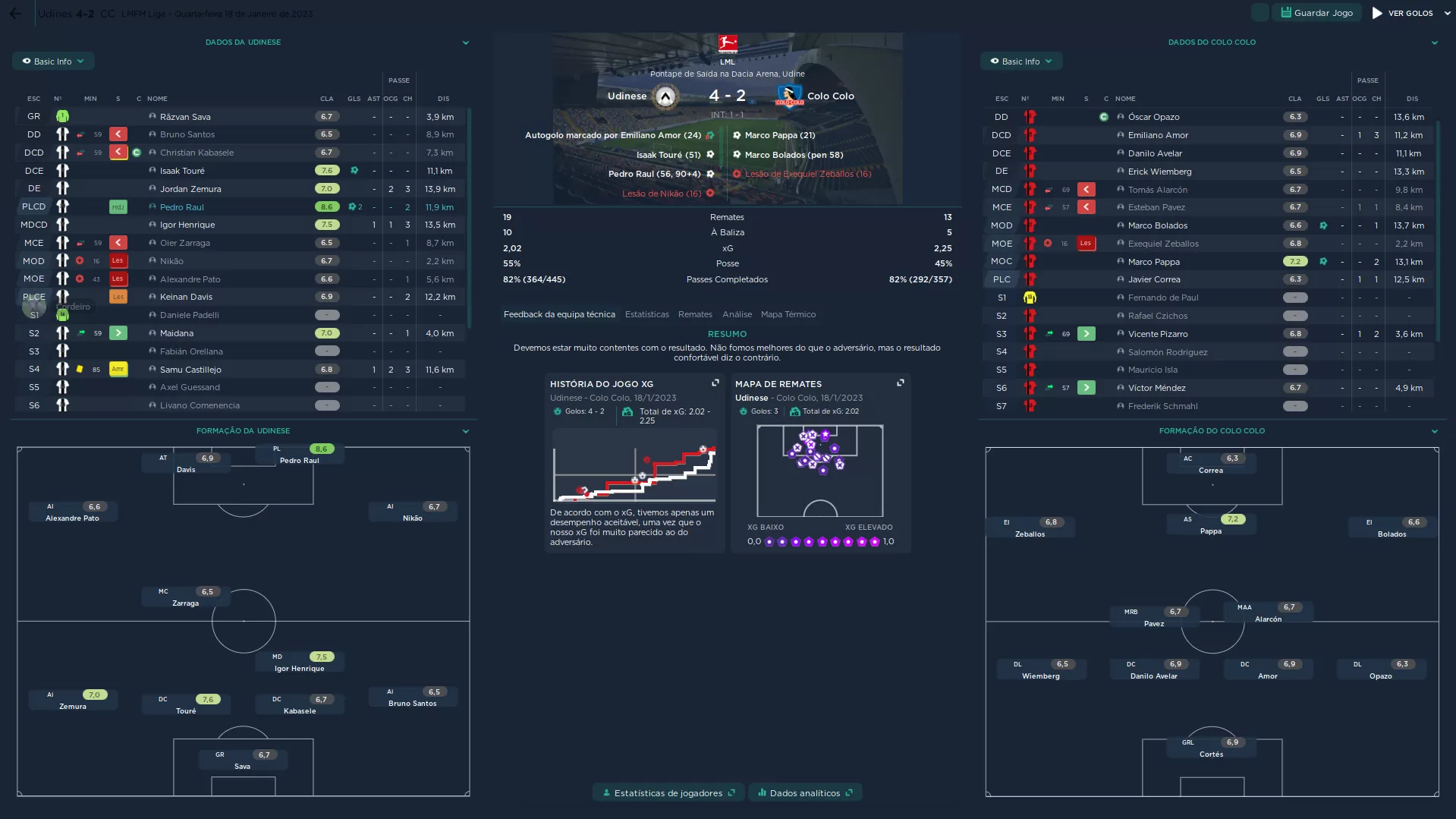Select the Feedback da equipa técnica tab

pyautogui.click(x=559, y=314)
